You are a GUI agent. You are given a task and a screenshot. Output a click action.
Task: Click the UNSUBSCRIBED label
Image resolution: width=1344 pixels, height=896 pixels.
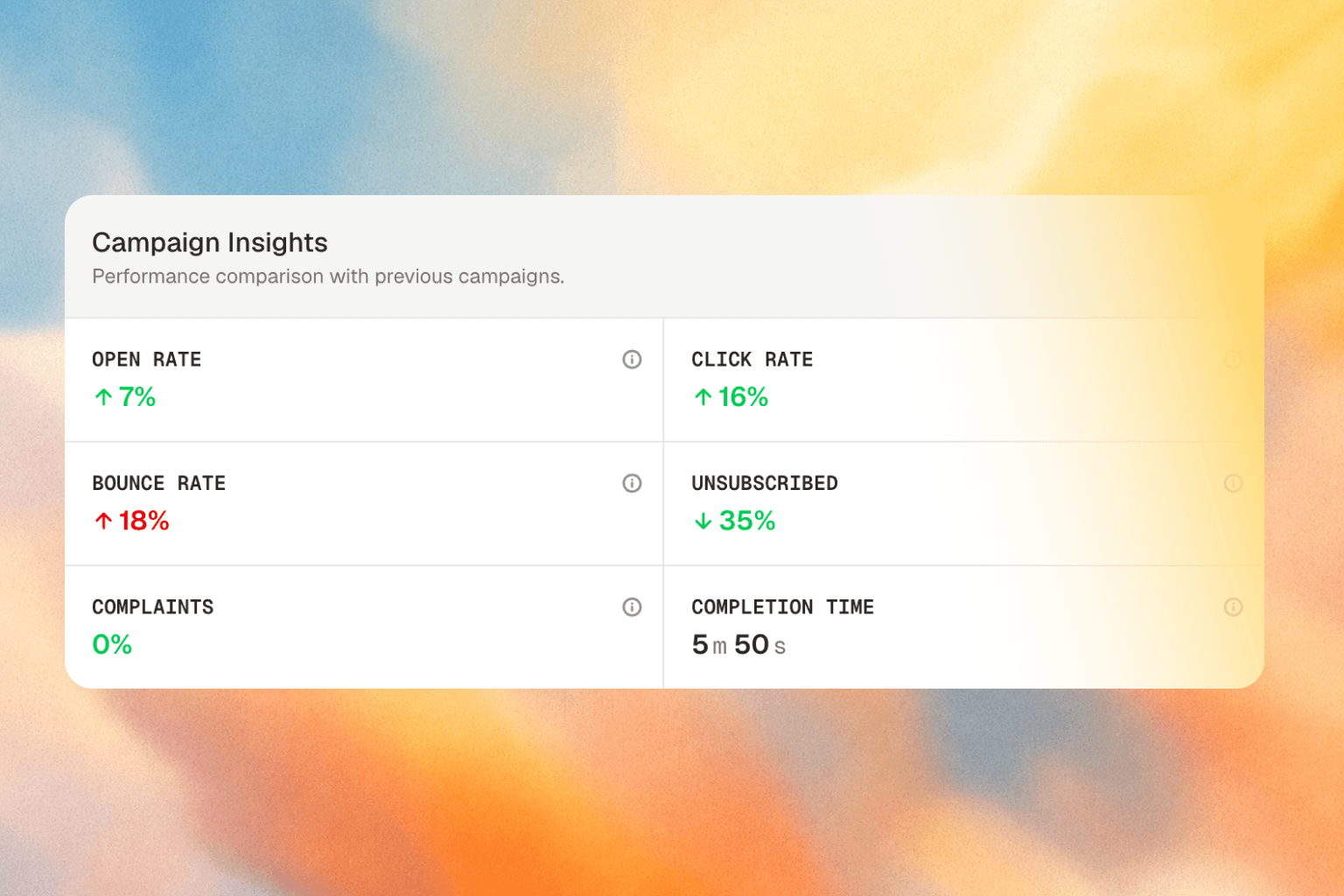tap(765, 484)
